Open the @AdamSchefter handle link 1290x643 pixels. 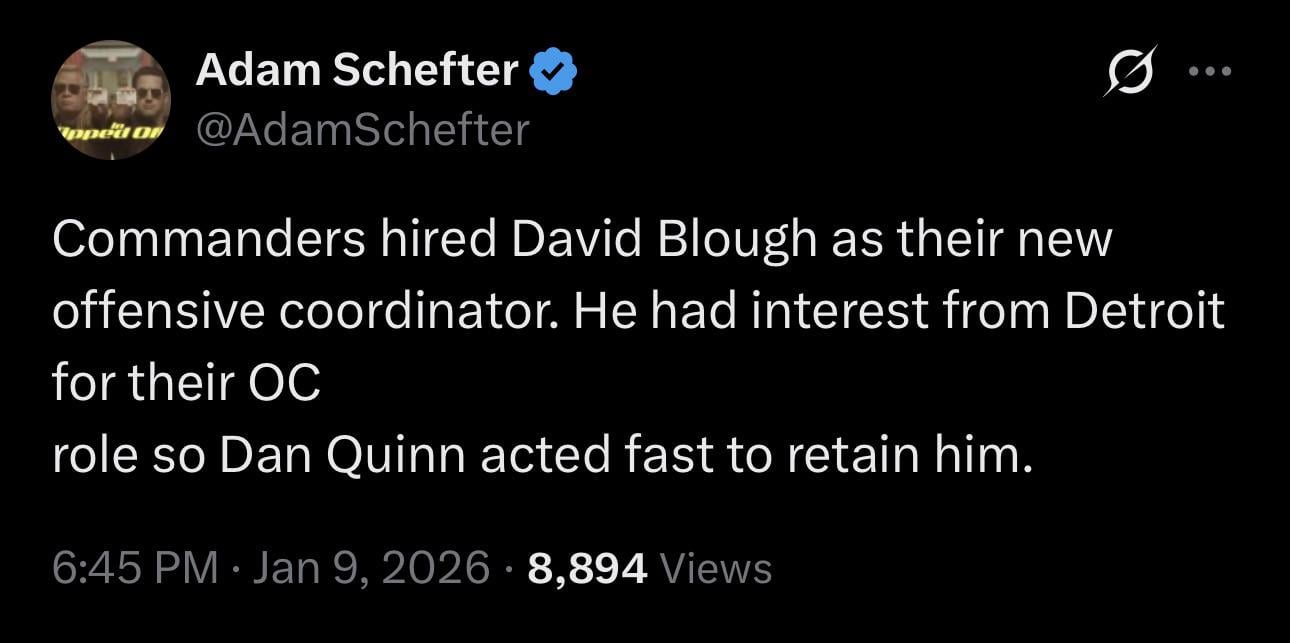tap(365, 127)
